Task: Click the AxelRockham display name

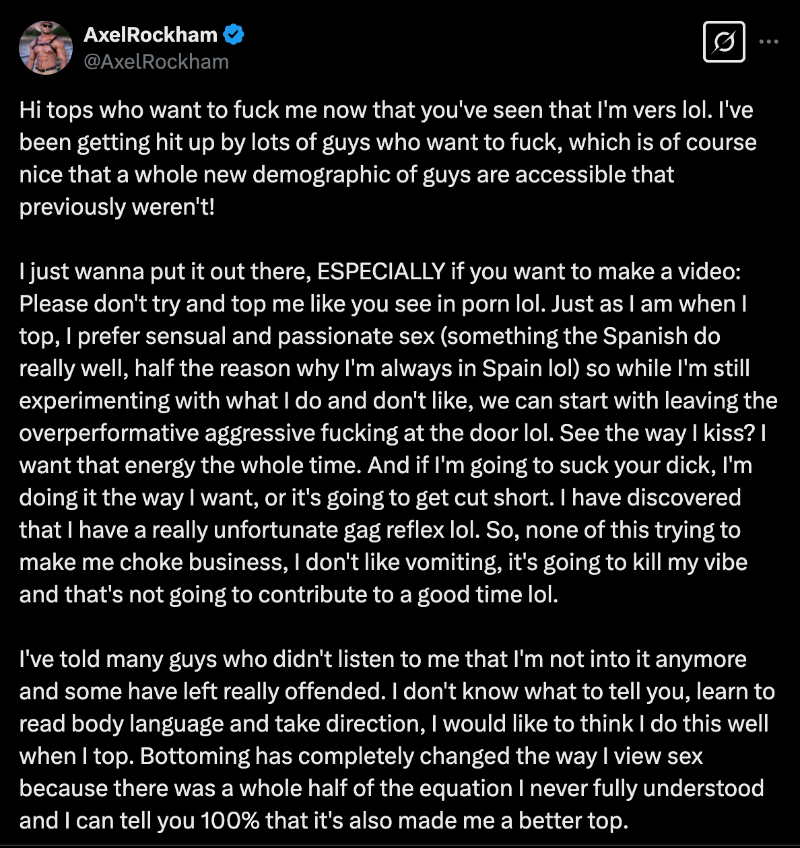Action: tap(150, 35)
